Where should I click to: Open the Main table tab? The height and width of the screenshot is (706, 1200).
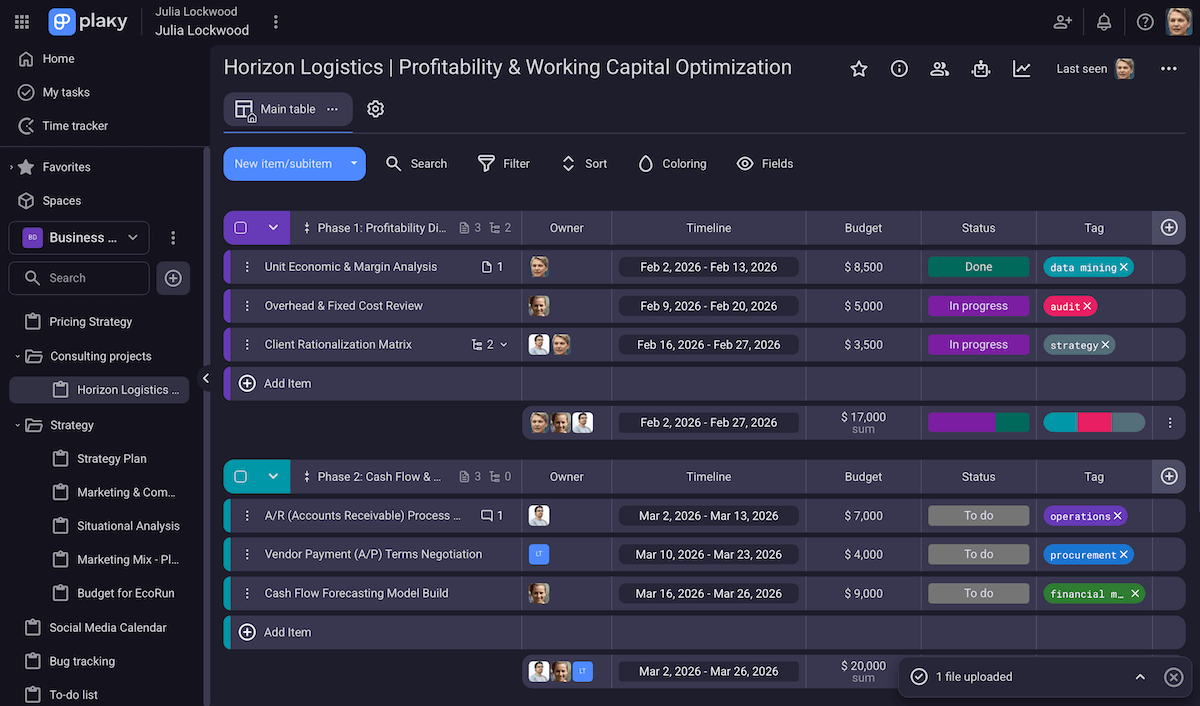coord(287,109)
